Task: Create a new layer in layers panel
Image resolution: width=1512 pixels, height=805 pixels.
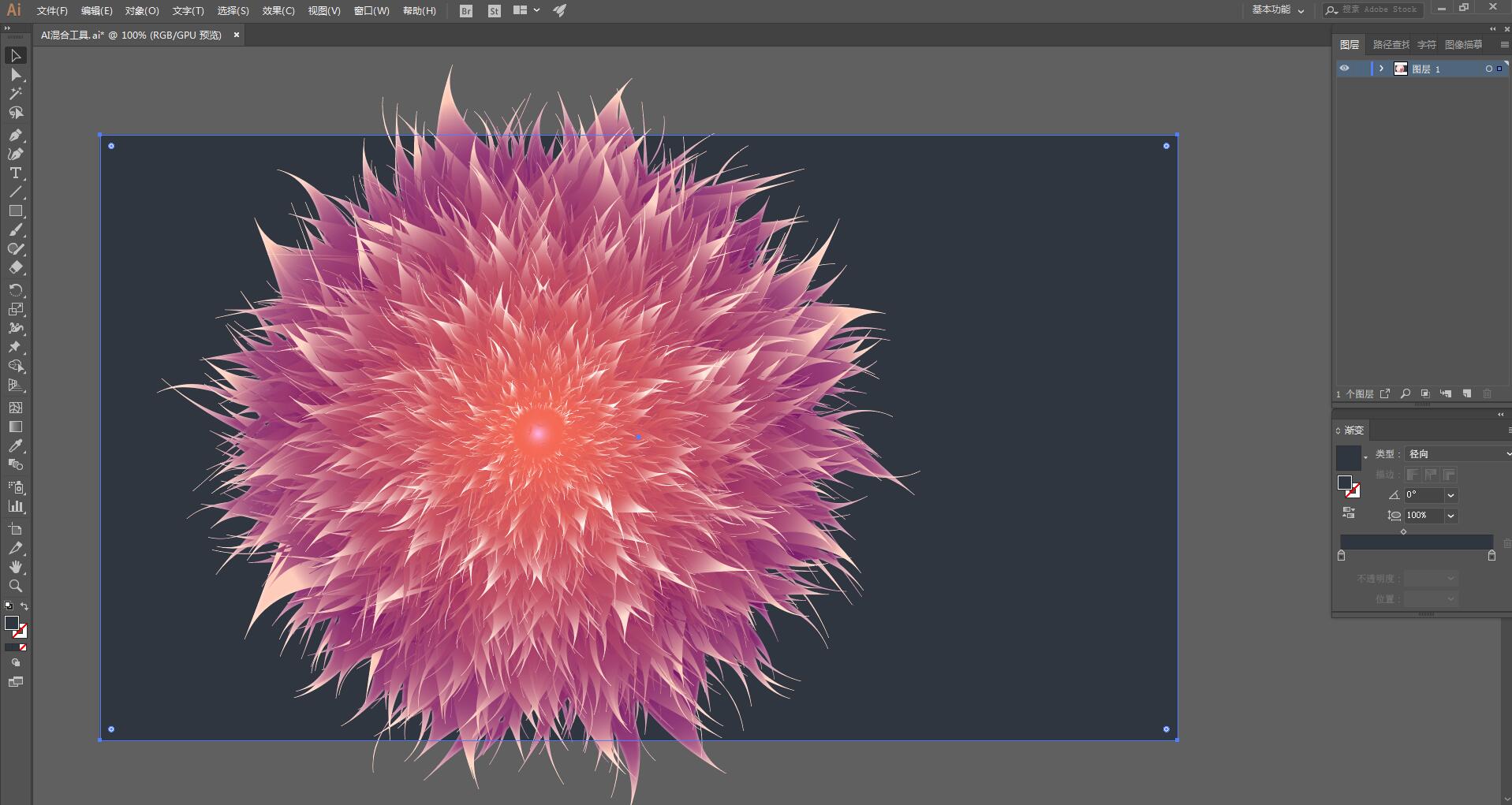Action: pos(1466,393)
